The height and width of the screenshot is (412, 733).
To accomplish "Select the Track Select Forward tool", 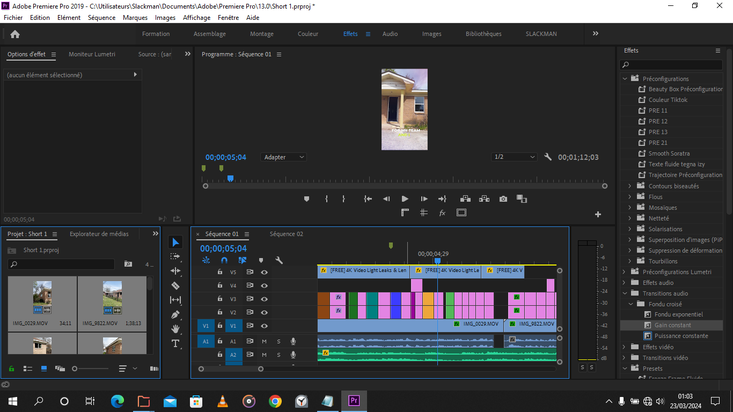I will point(175,256).
